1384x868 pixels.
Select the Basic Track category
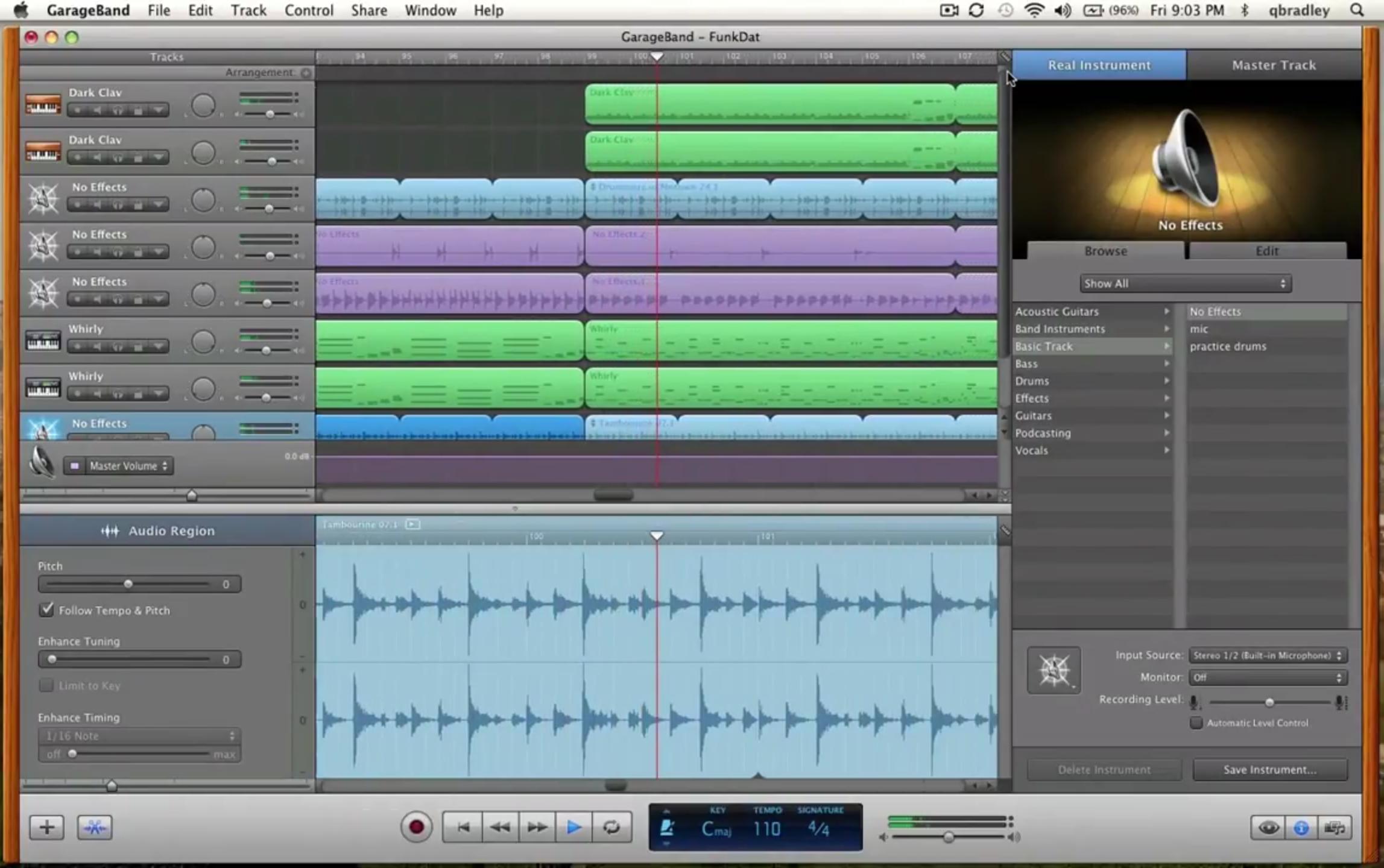pos(1092,347)
